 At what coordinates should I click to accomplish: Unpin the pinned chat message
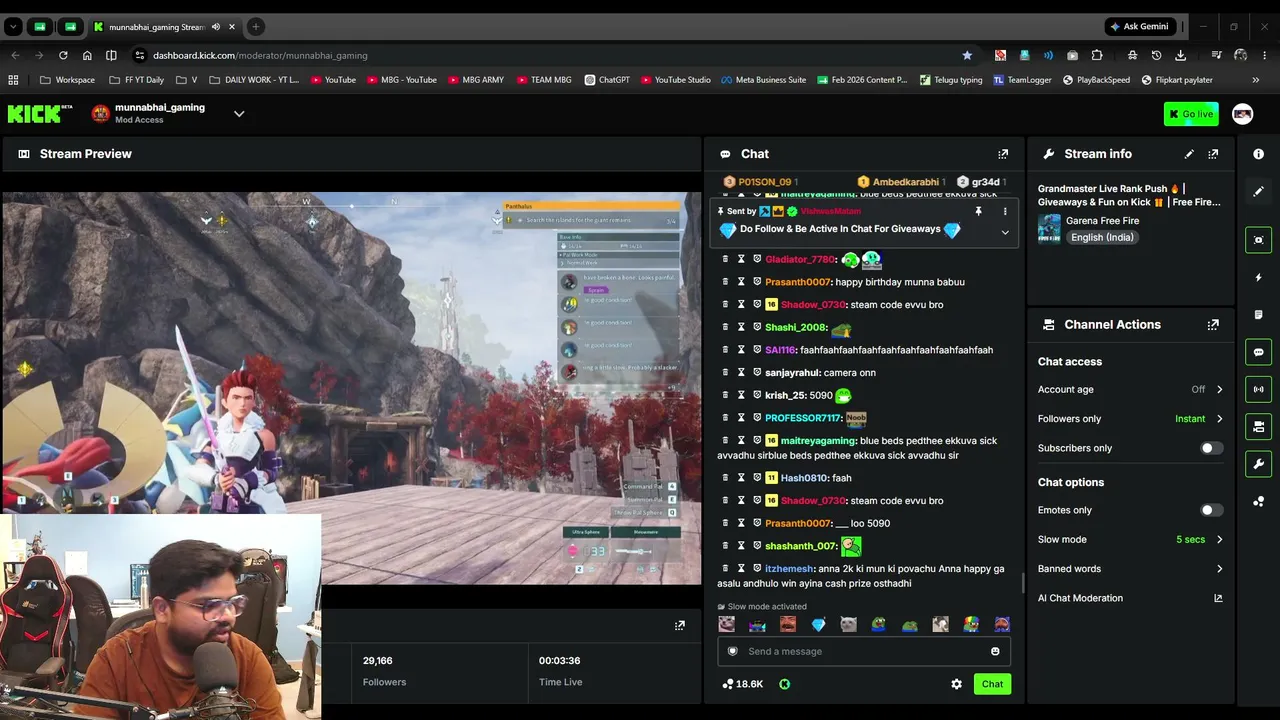tap(978, 211)
